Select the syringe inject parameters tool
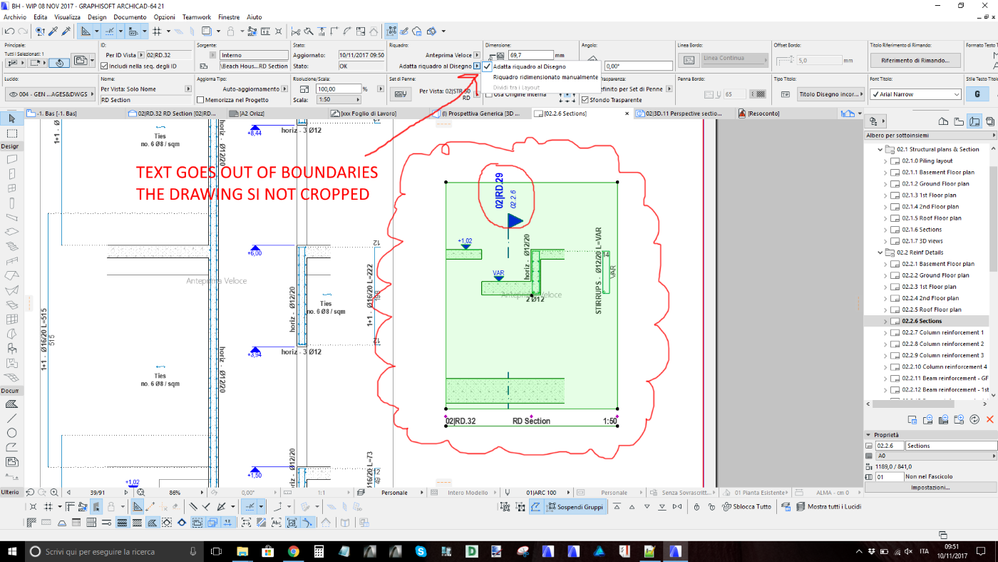This screenshot has width=998, height=562. click(66, 31)
